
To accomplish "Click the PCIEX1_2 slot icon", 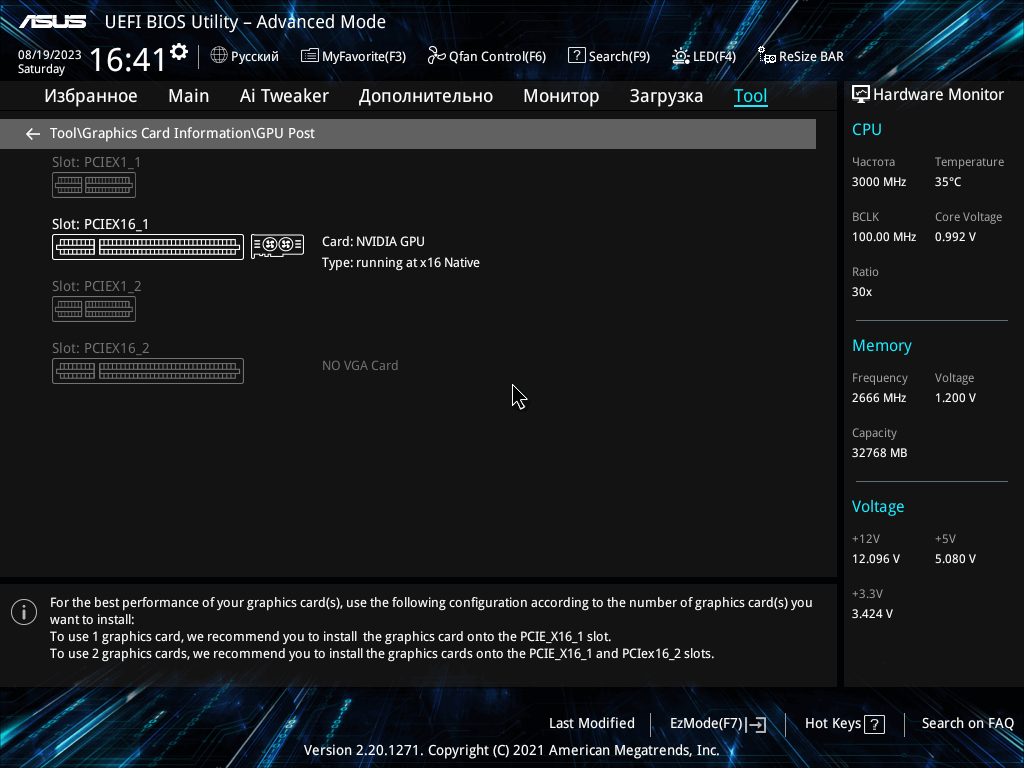I will [94, 309].
